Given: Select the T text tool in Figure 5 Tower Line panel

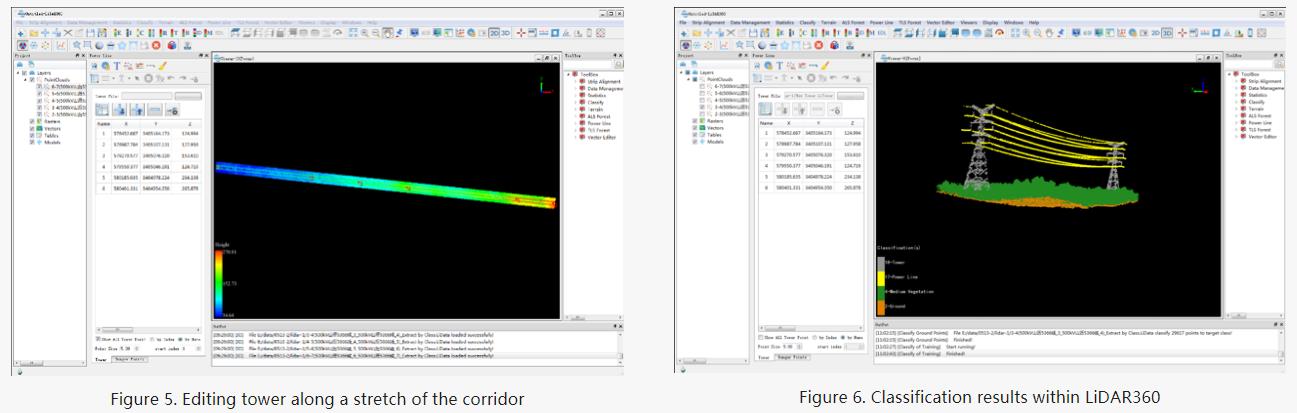Looking at the screenshot, I should (x=117, y=65).
